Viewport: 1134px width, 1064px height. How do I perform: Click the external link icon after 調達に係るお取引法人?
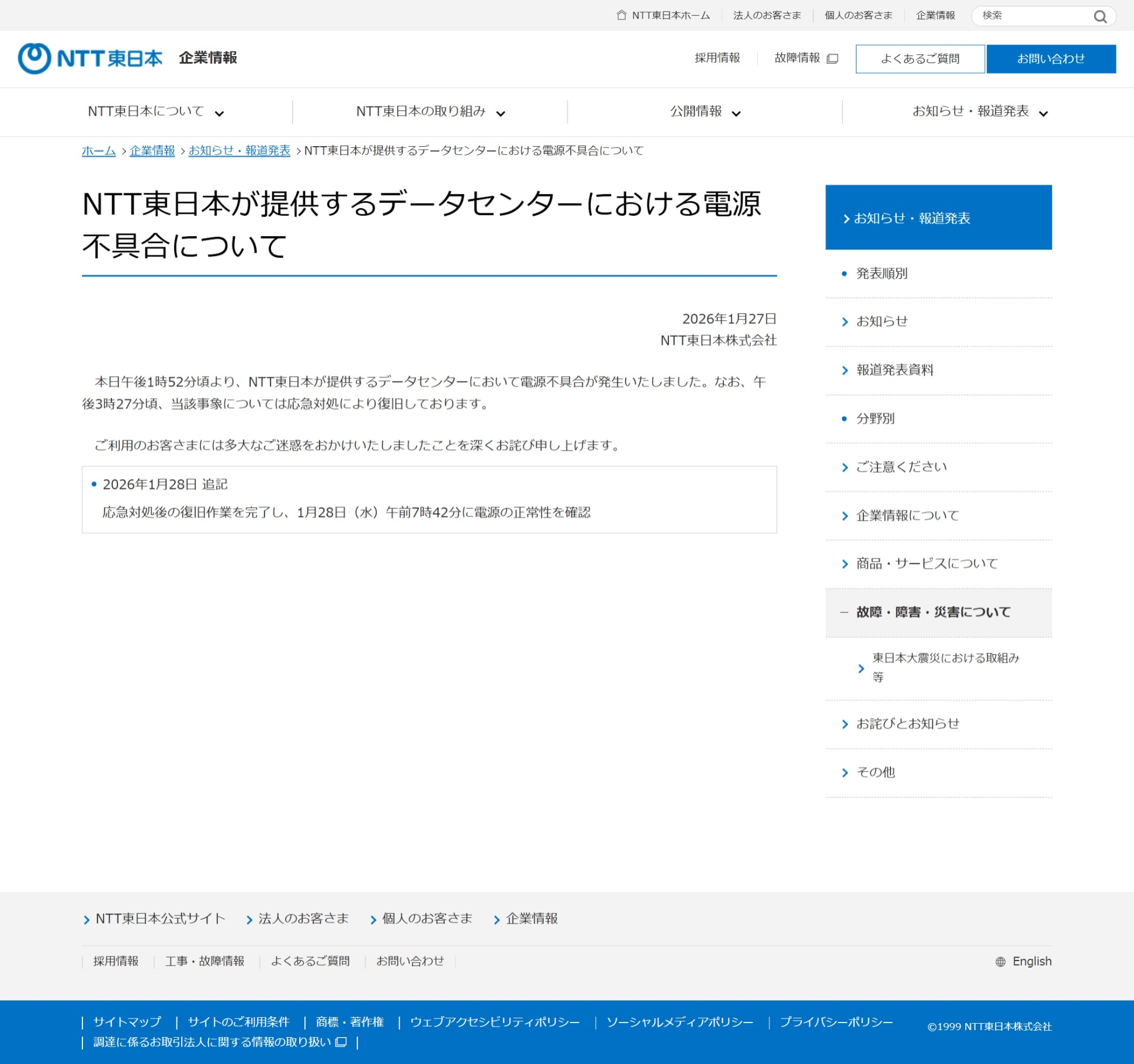pyautogui.click(x=341, y=1042)
